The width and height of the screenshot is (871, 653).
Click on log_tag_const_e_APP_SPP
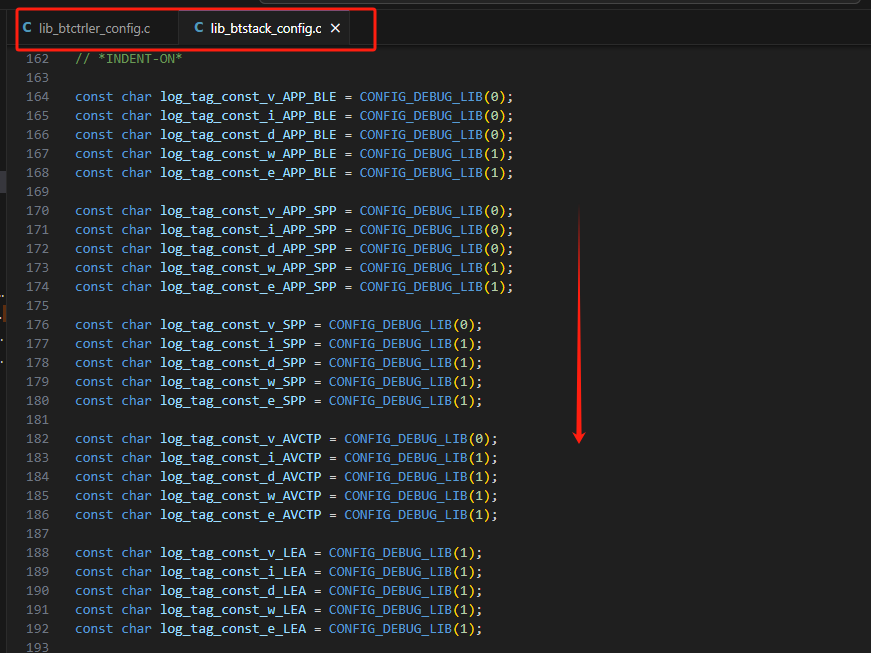pyautogui.click(x=248, y=287)
